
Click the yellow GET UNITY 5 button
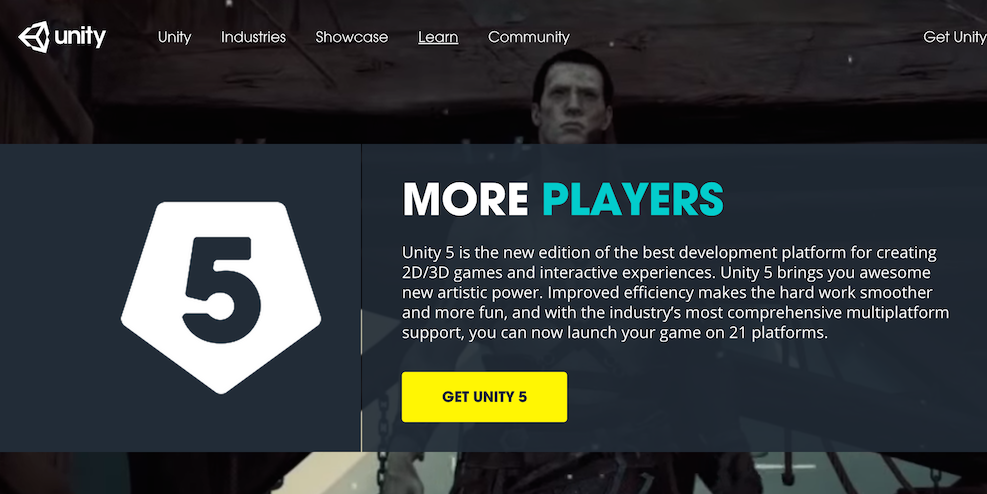pyautogui.click(x=484, y=396)
